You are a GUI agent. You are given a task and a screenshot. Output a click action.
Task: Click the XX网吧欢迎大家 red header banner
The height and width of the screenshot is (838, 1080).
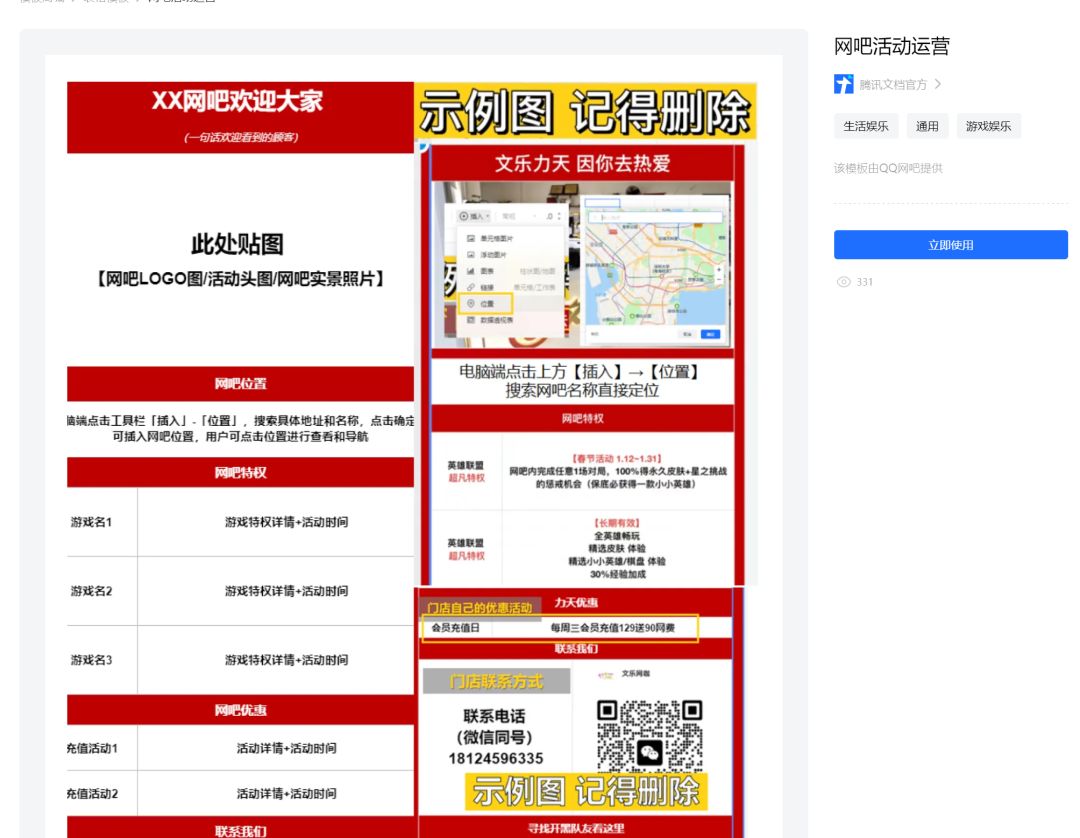pyautogui.click(x=240, y=117)
